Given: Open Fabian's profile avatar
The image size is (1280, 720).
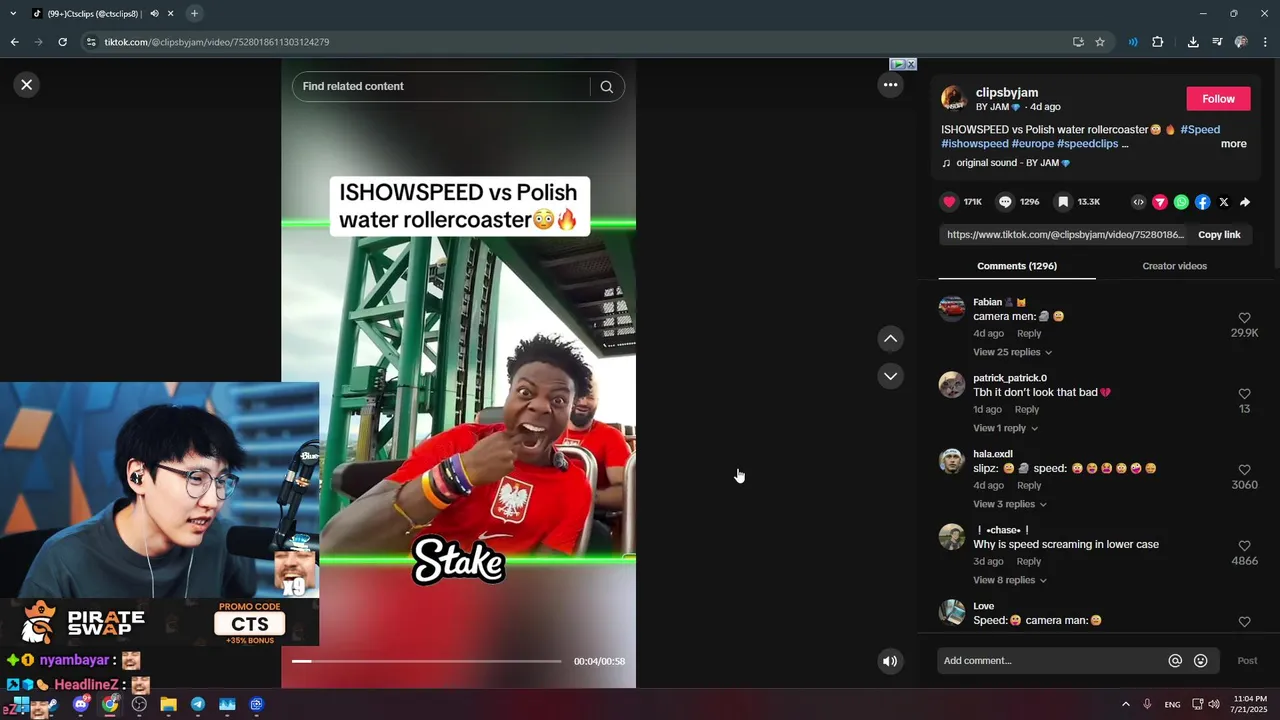Looking at the screenshot, I should click(952, 308).
